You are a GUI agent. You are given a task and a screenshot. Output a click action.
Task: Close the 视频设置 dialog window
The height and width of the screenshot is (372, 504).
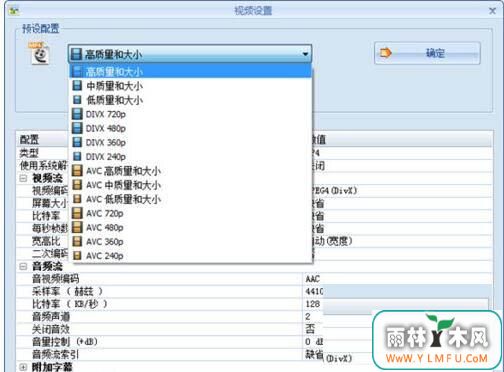click(492, 11)
